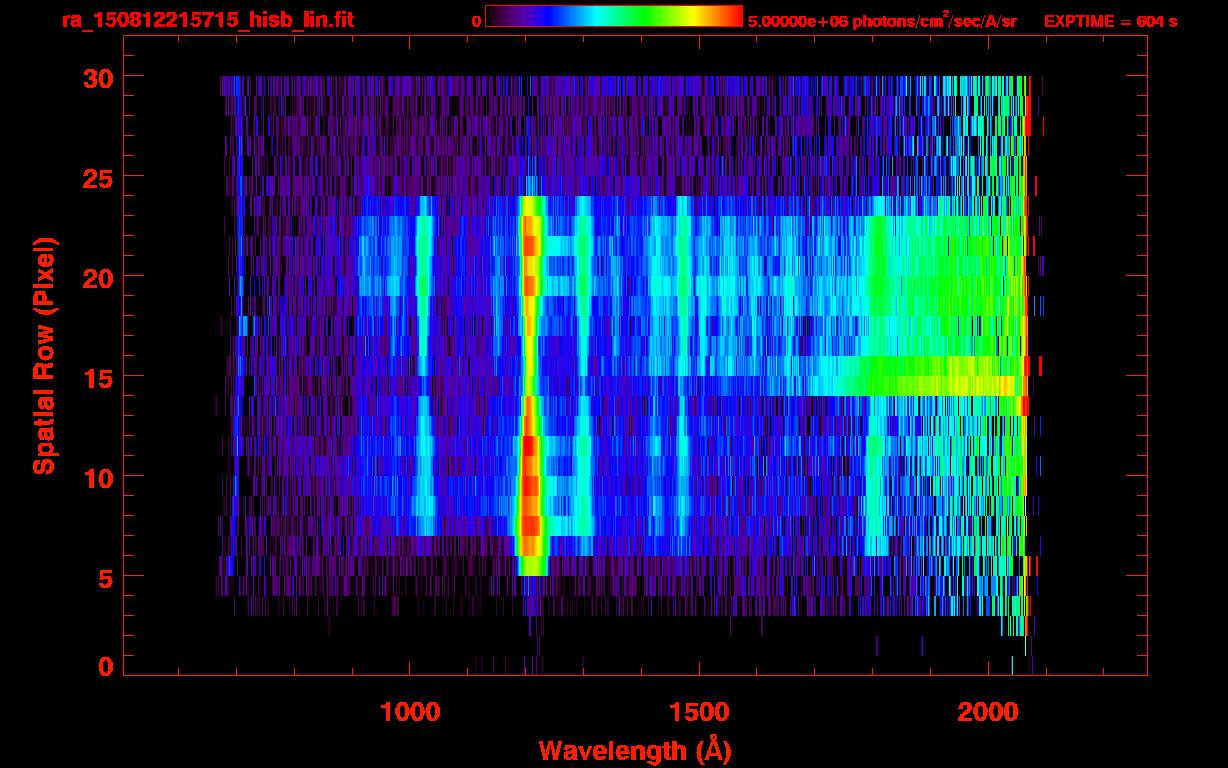Click the 20 spatial row tick label
This screenshot has width=1228, height=768.
coord(96,277)
